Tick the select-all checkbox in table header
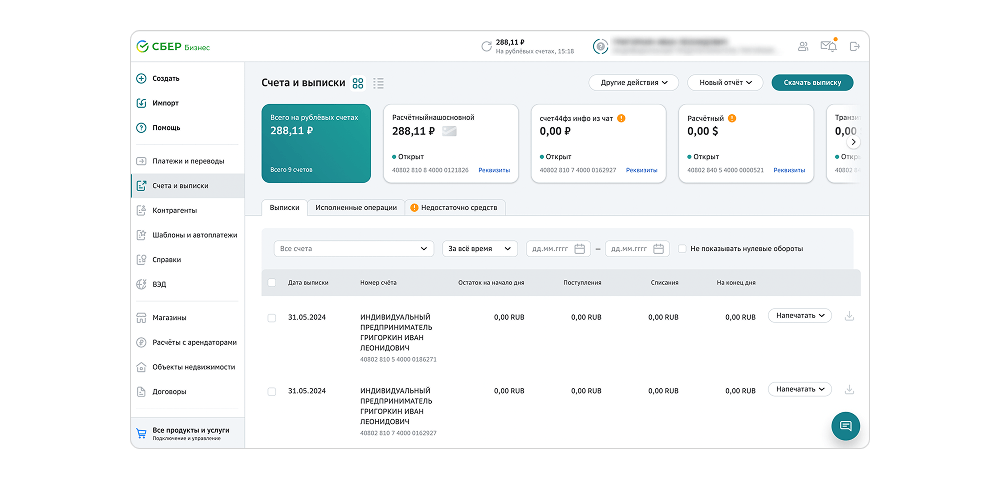Image resolution: width=1000 pixels, height=489 pixels. pyautogui.click(x=272, y=282)
